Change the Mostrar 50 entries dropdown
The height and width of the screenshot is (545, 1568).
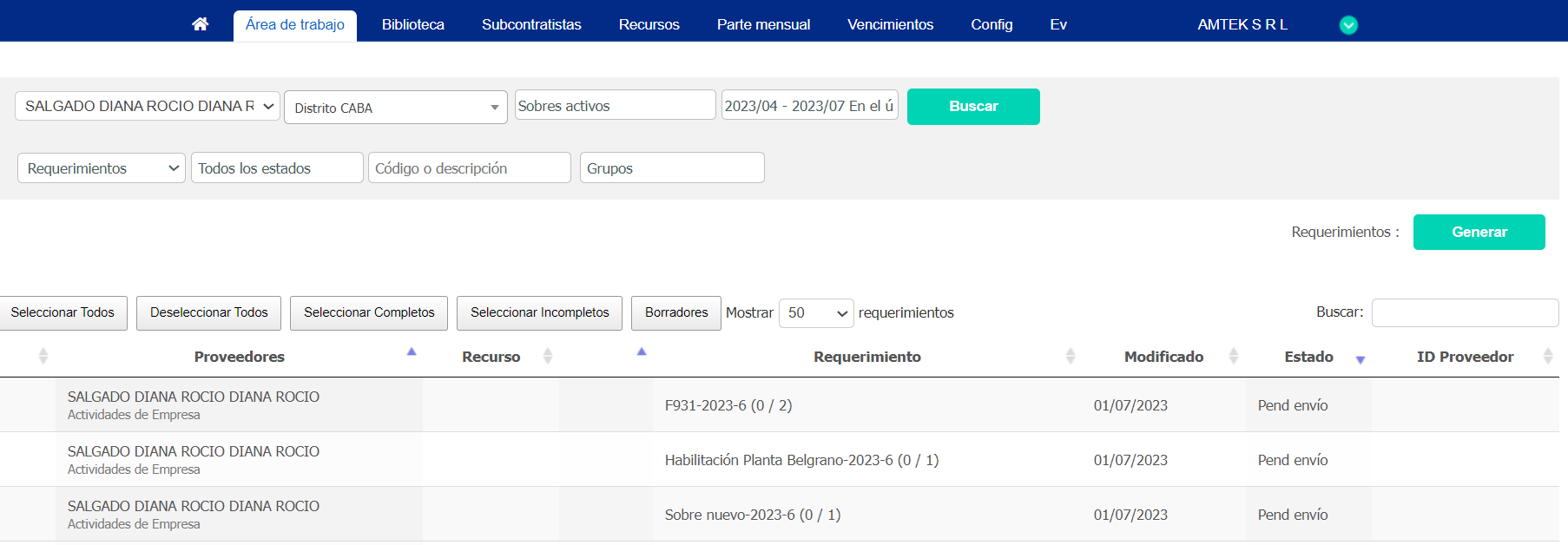click(x=816, y=313)
